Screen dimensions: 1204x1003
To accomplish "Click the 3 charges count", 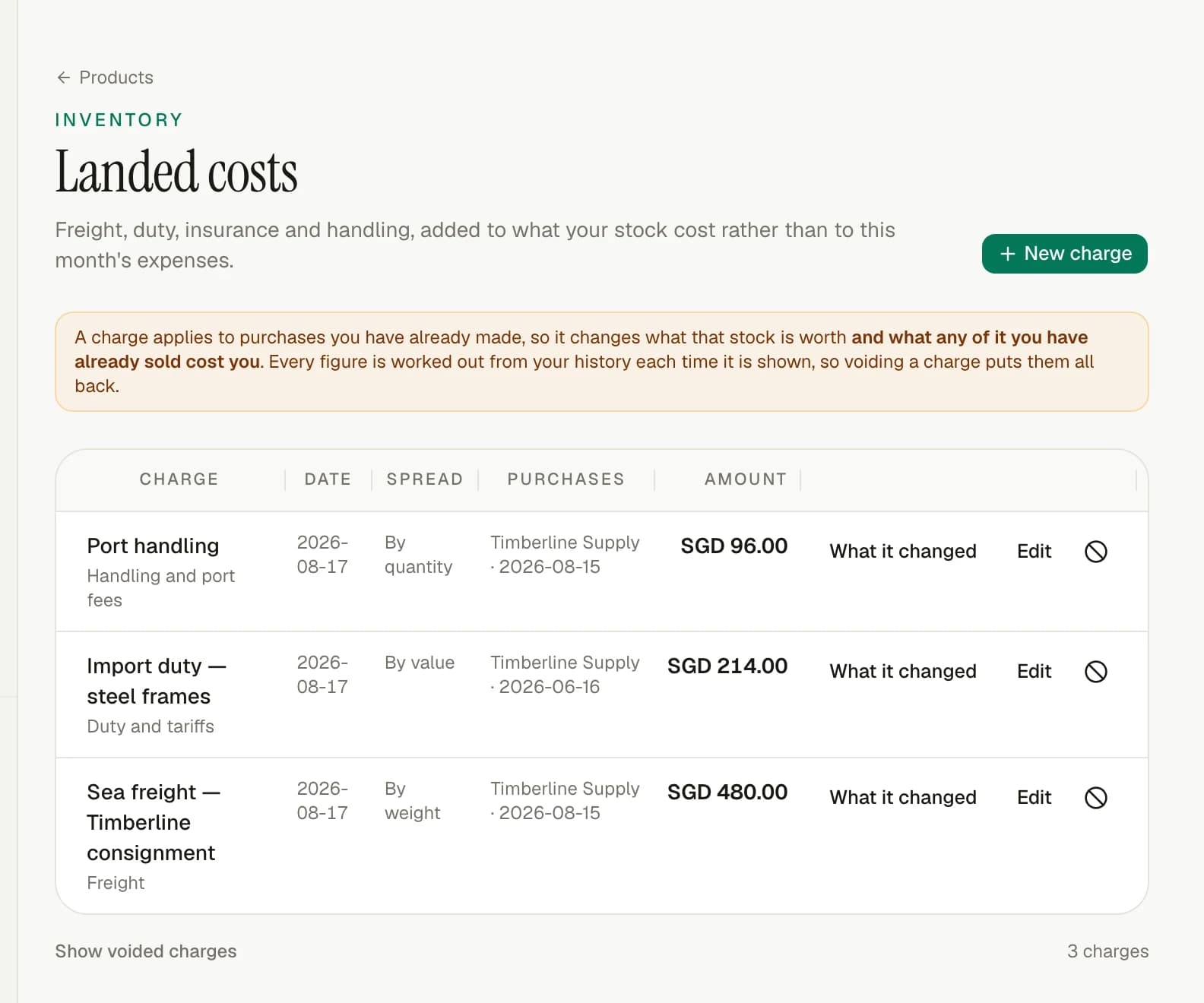I will 1107,951.
